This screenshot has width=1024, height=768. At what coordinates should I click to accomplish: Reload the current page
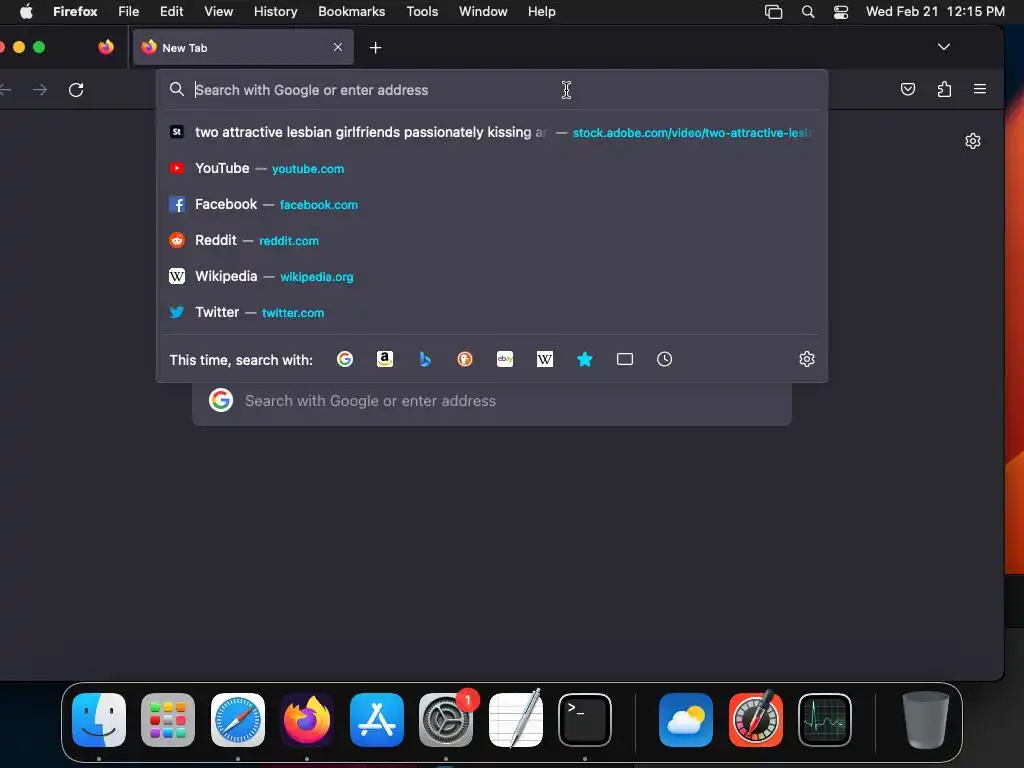click(x=76, y=89)
